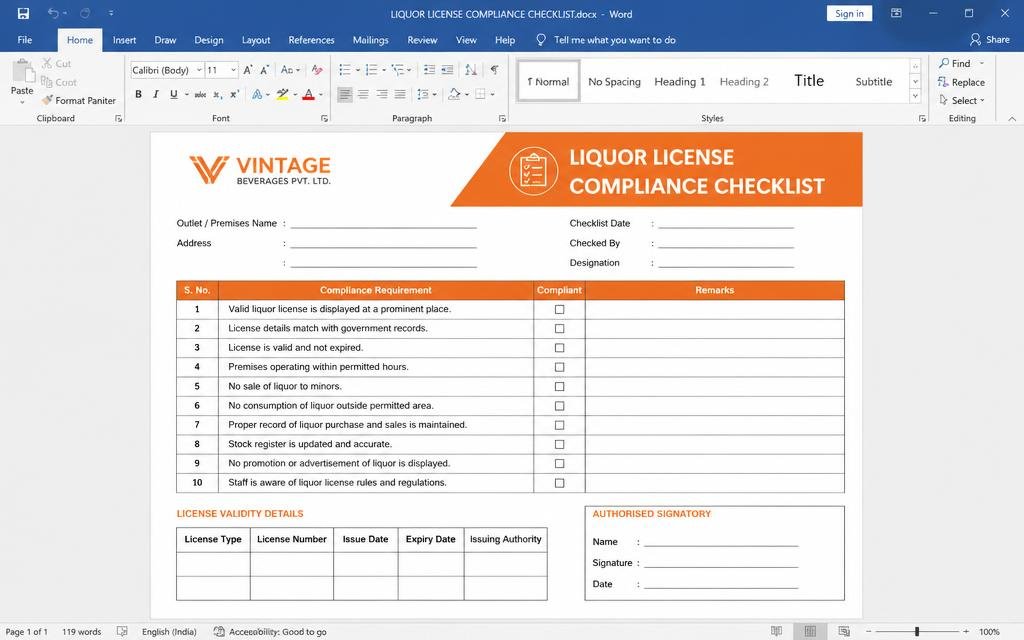Show paragraph marks and formatting symbols

[494, 70]
